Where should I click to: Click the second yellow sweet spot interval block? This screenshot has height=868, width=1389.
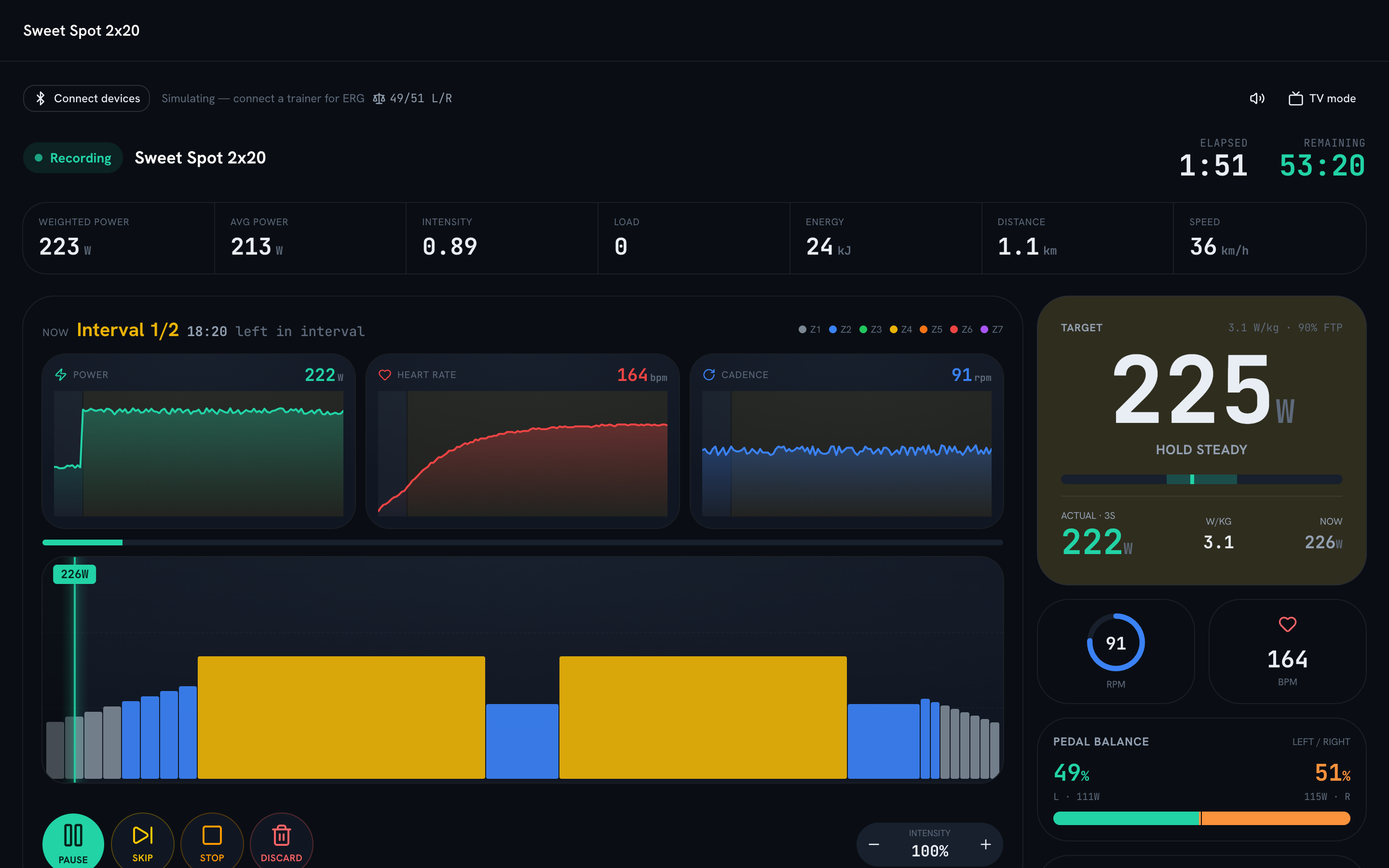tap(703, 718)
